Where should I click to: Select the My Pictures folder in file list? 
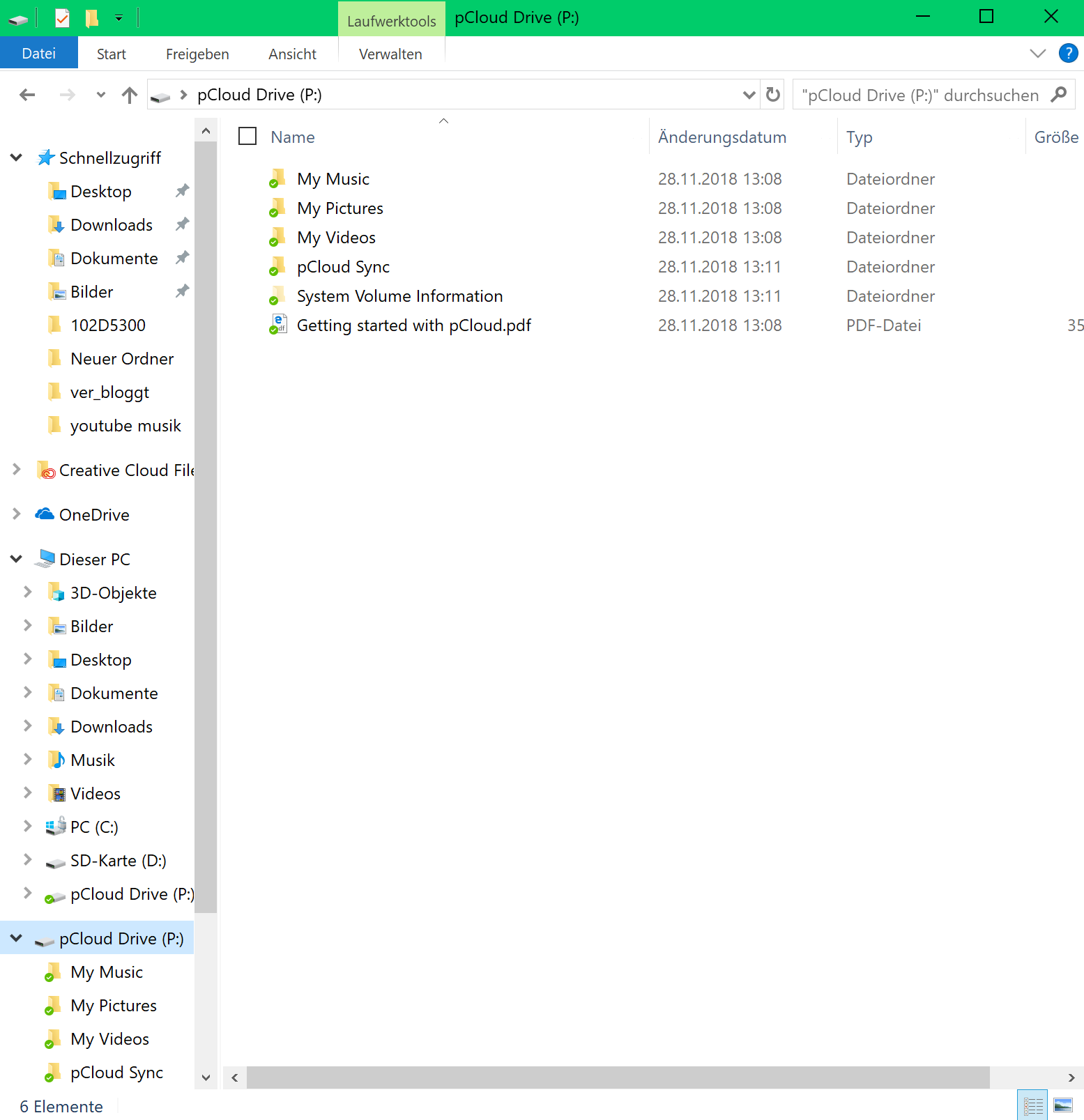[340, 208]
